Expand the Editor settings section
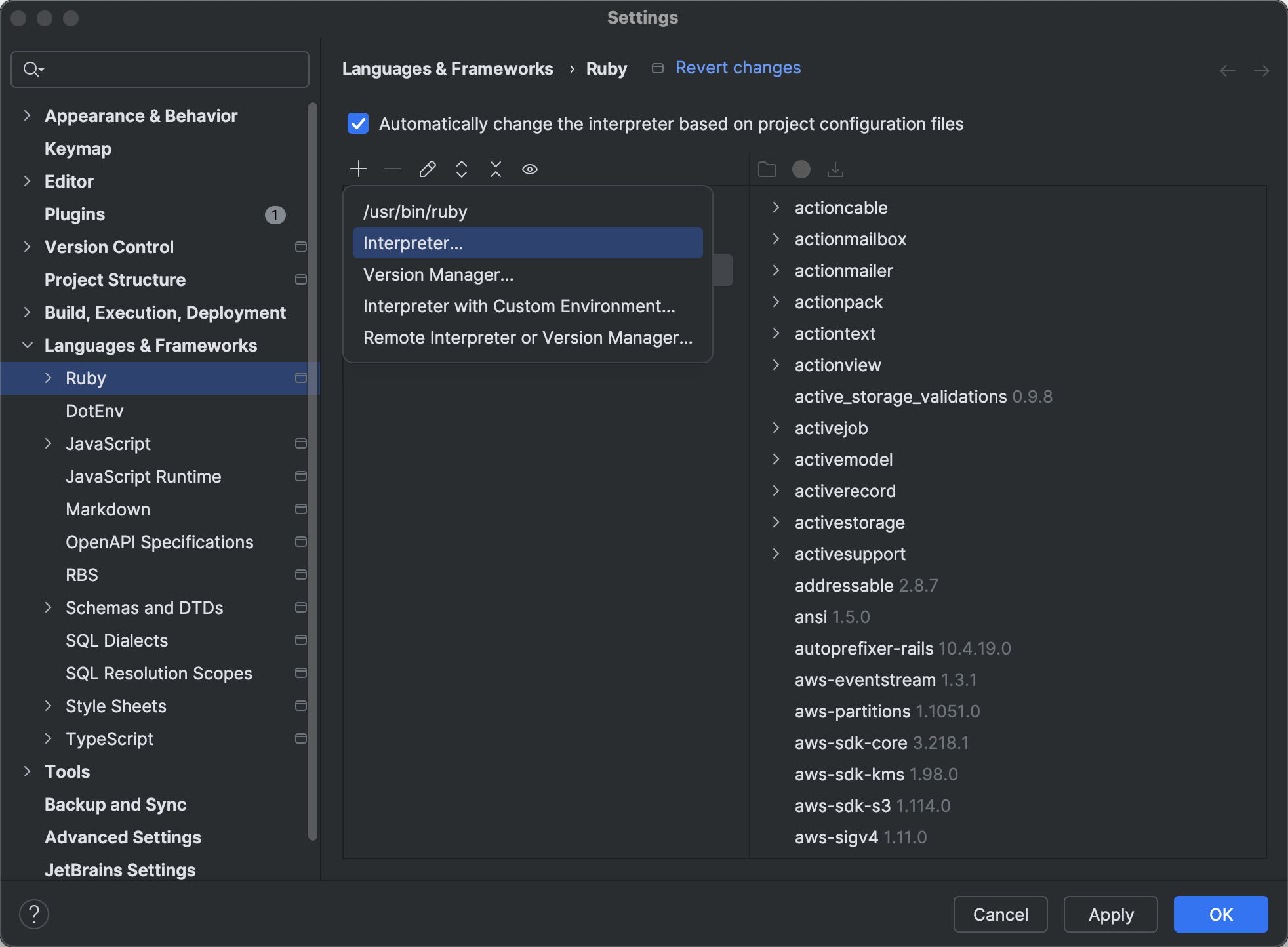 tap(27, 181)
